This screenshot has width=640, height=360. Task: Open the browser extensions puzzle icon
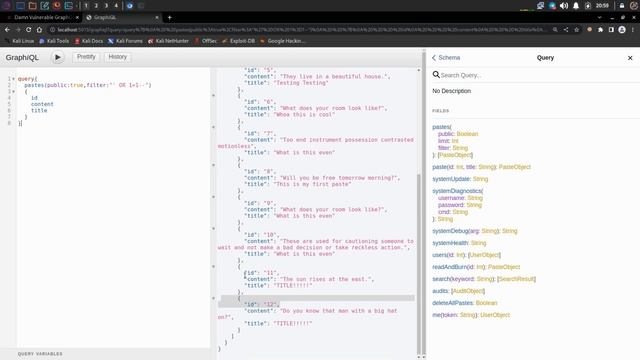pos(600,30)
